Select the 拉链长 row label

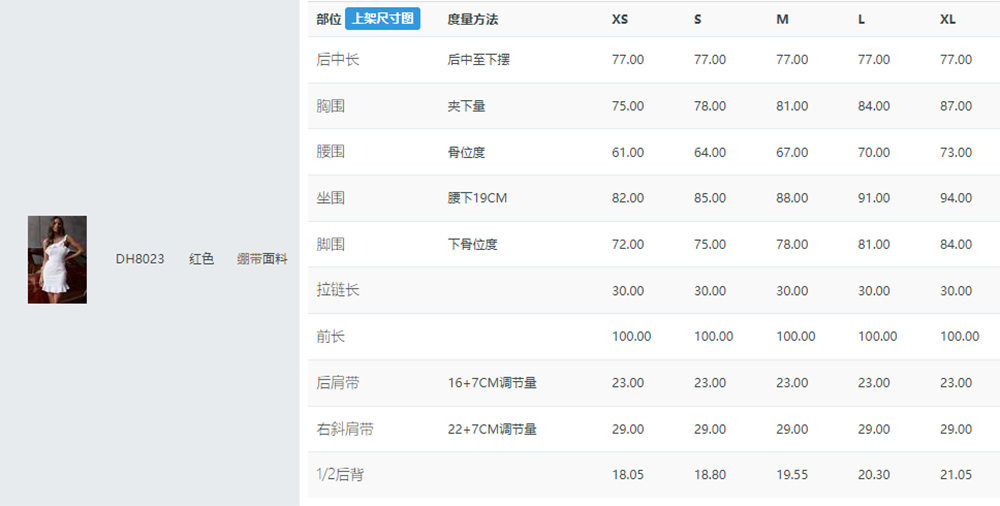coord(337,290)
